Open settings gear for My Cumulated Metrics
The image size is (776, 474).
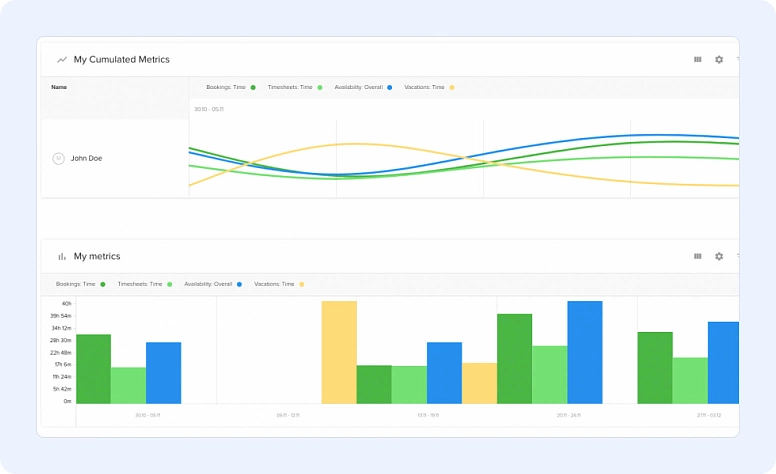coord(718,60)
